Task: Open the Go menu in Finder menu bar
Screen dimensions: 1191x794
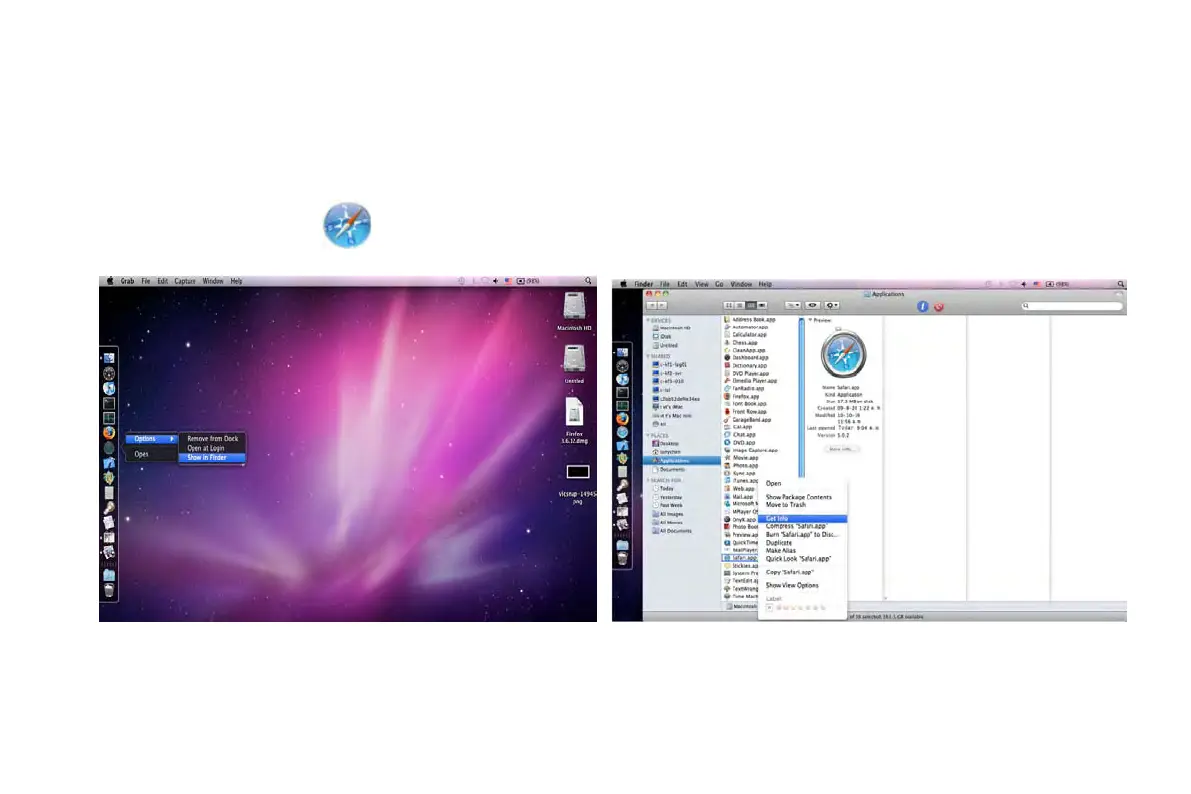Action: pos(719,284)
